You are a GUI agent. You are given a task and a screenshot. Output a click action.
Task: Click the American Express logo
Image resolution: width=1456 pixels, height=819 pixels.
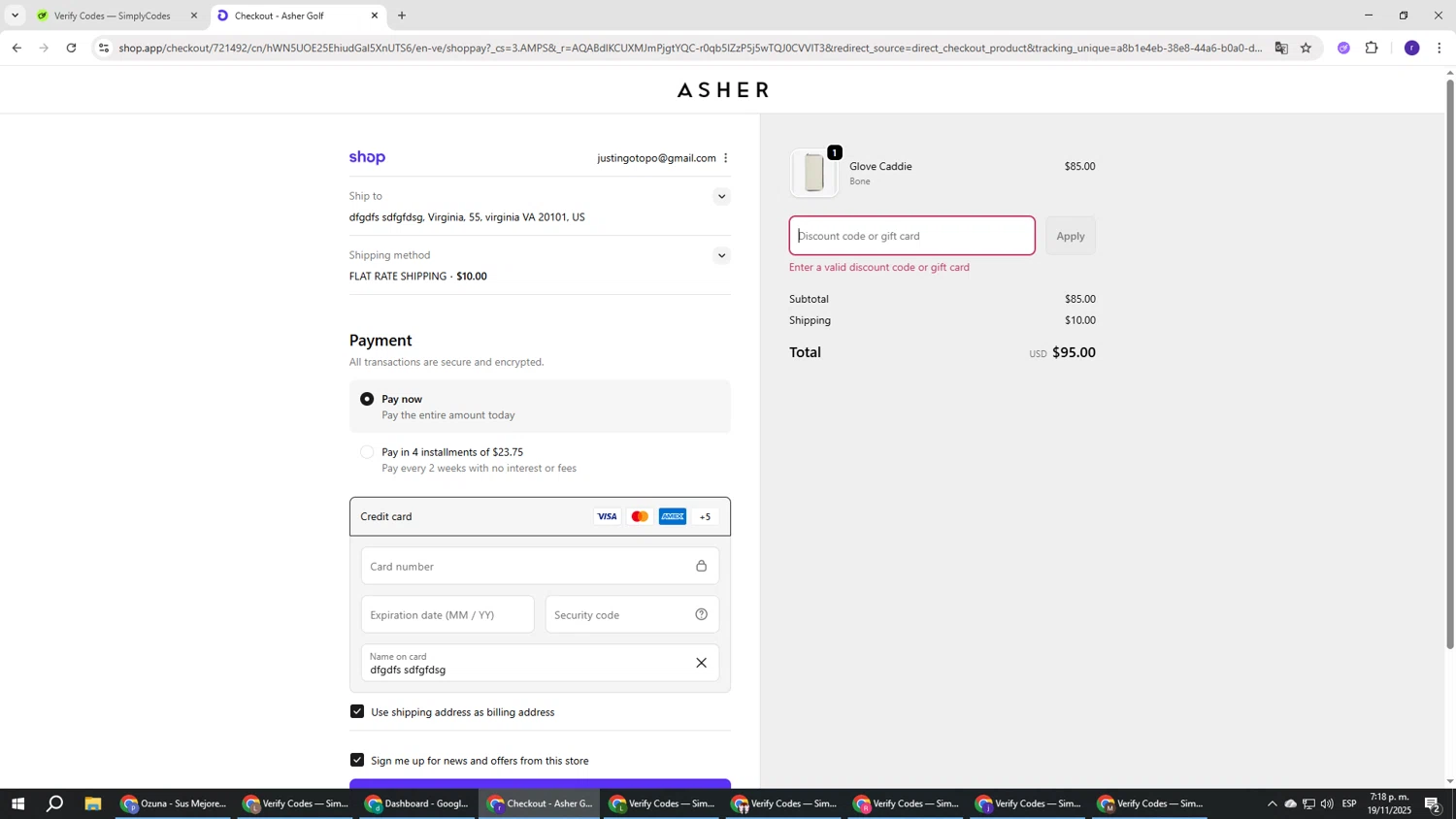pos(673,516)
